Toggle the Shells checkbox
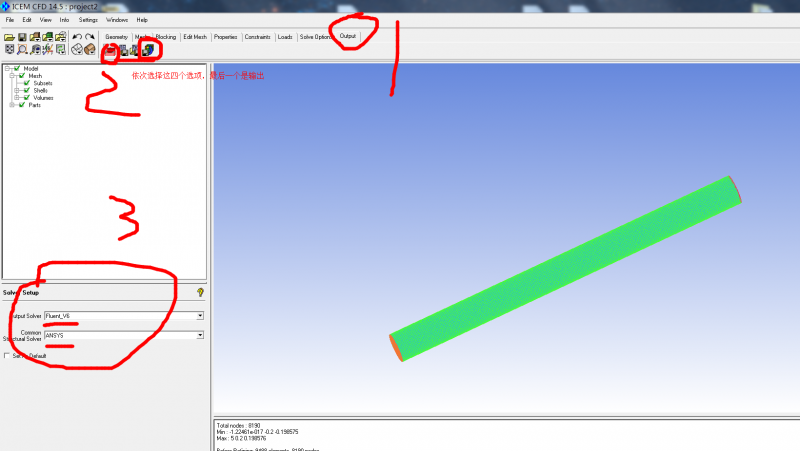This screenshot has height=451, width=800. tap(27, 90)
